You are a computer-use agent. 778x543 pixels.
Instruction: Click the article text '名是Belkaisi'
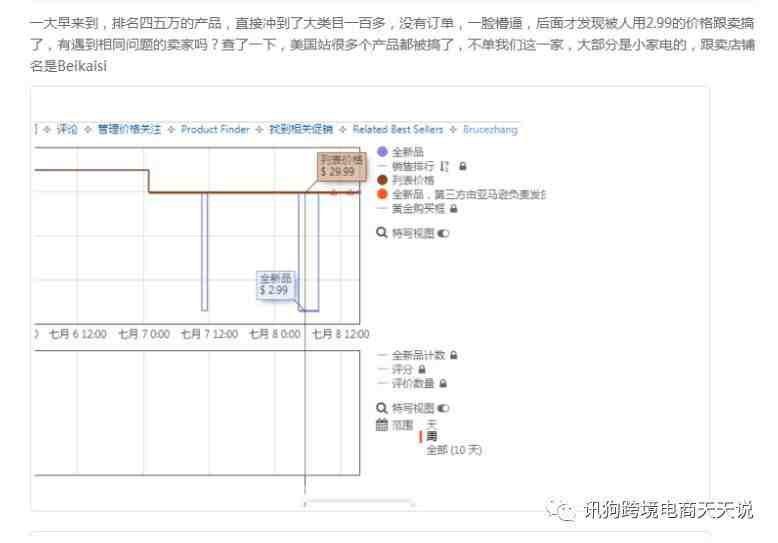click(68, 66)
